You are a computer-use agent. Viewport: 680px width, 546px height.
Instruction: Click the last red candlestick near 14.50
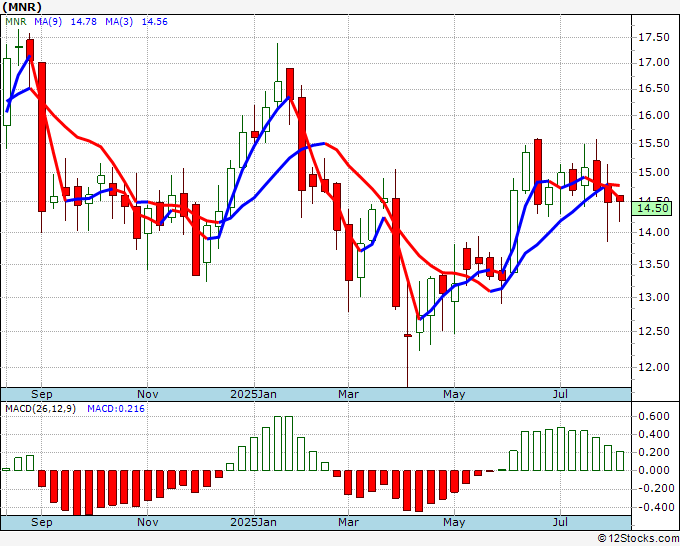click(620, 199)
